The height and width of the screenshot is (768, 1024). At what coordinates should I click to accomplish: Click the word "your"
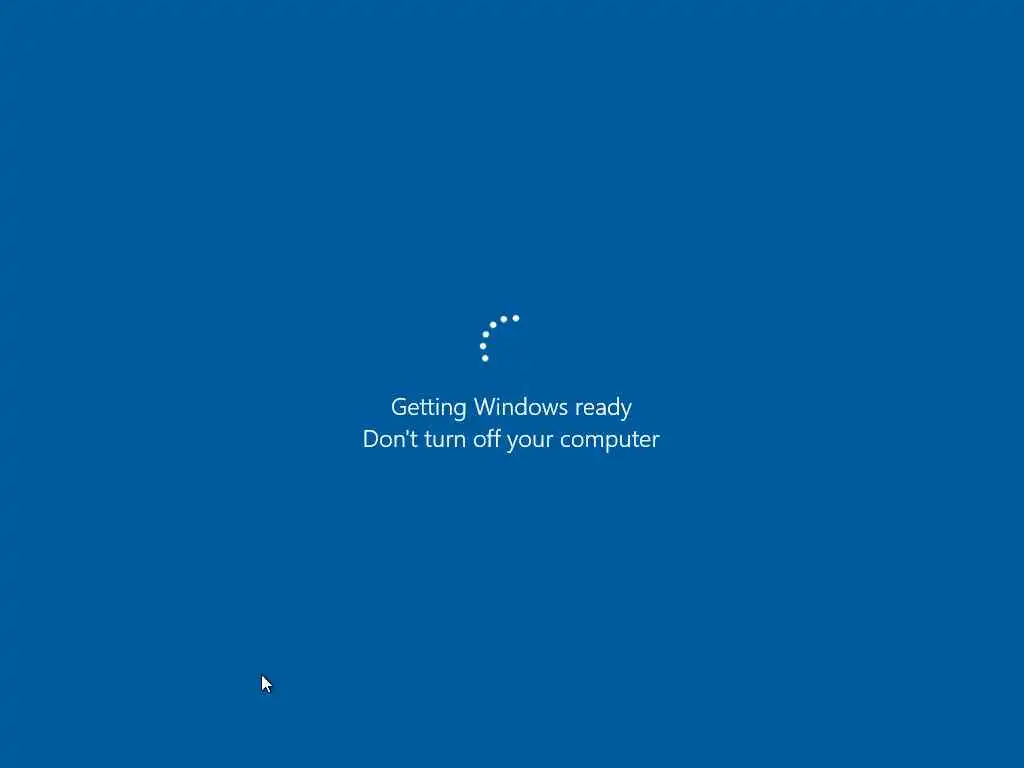(x=530, y=441)
